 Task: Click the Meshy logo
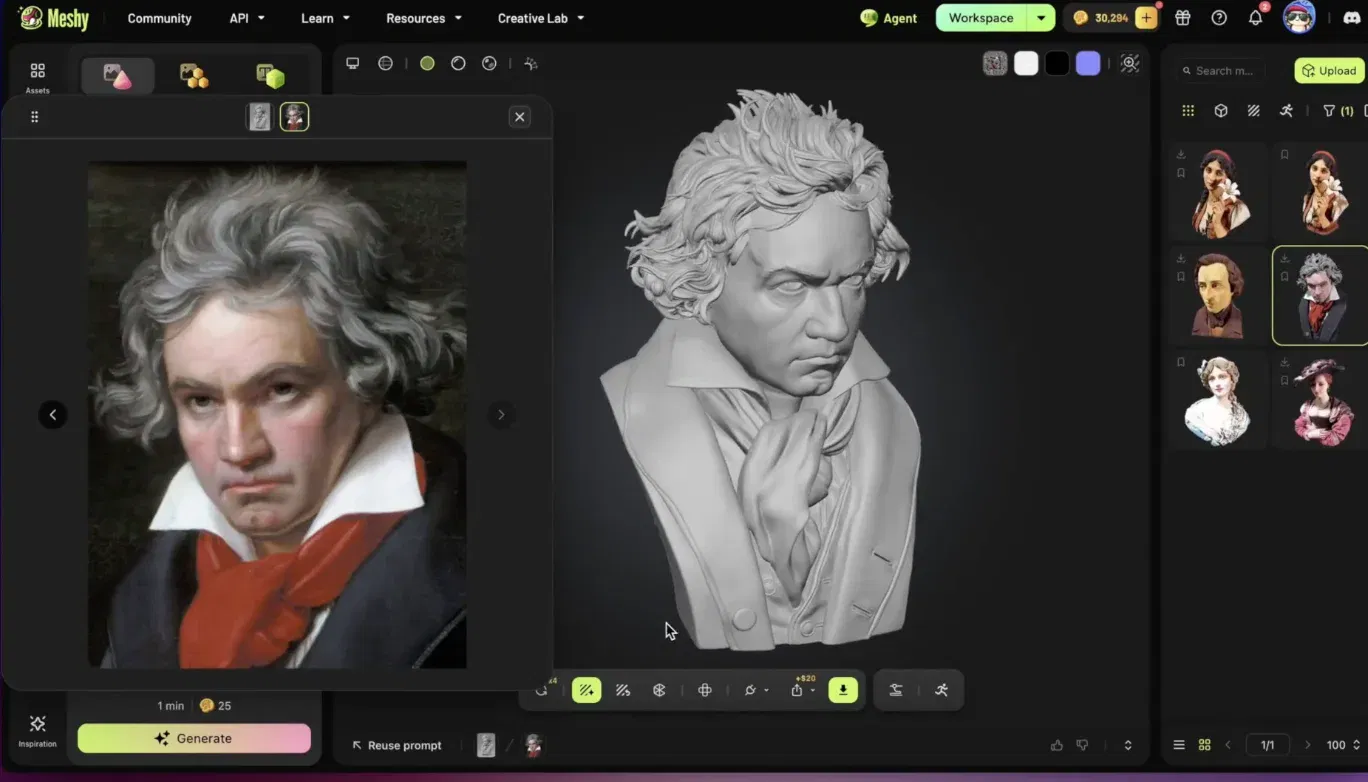click(x=54, y=18)
